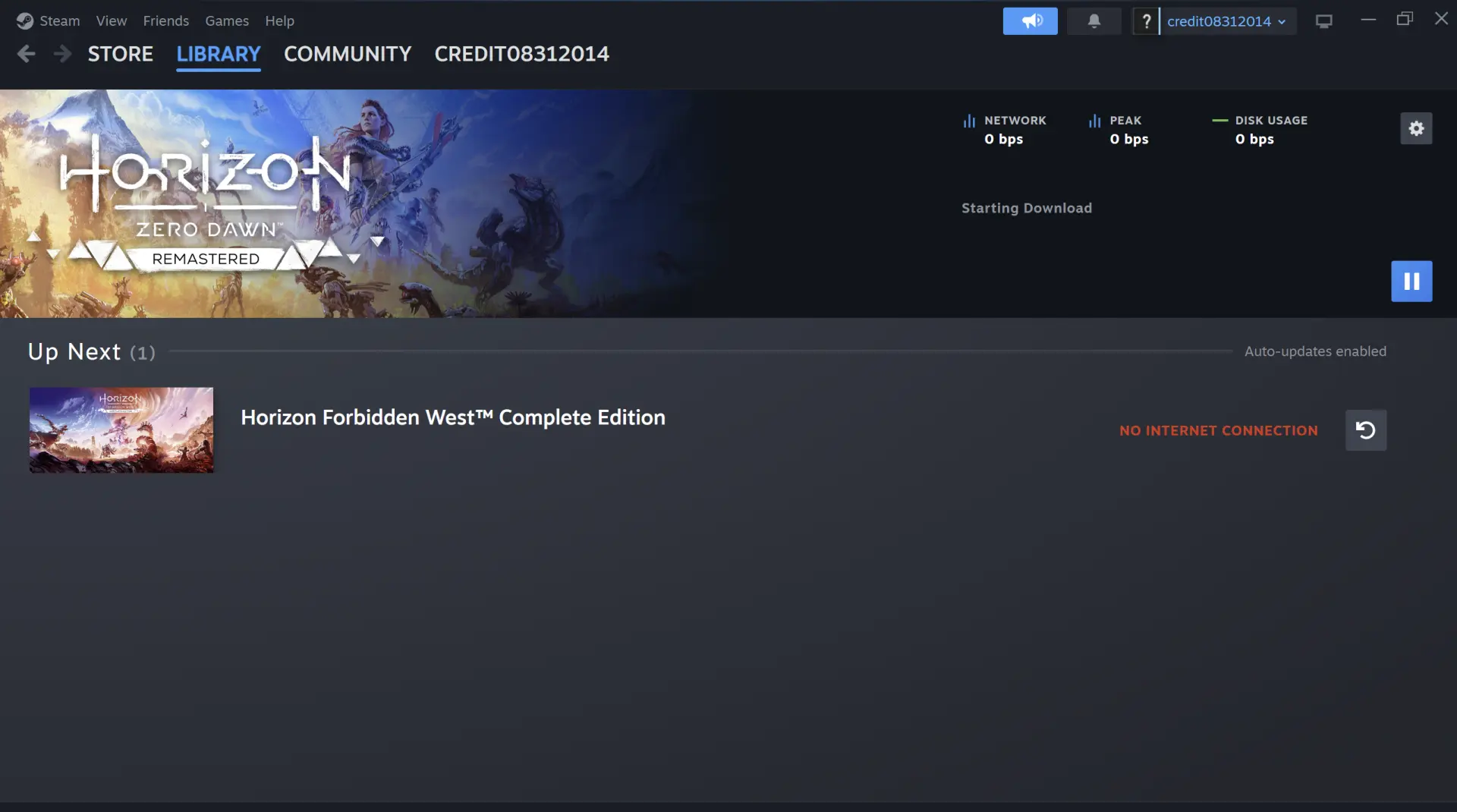Open the Steam menu

click(x=60, y=21)
